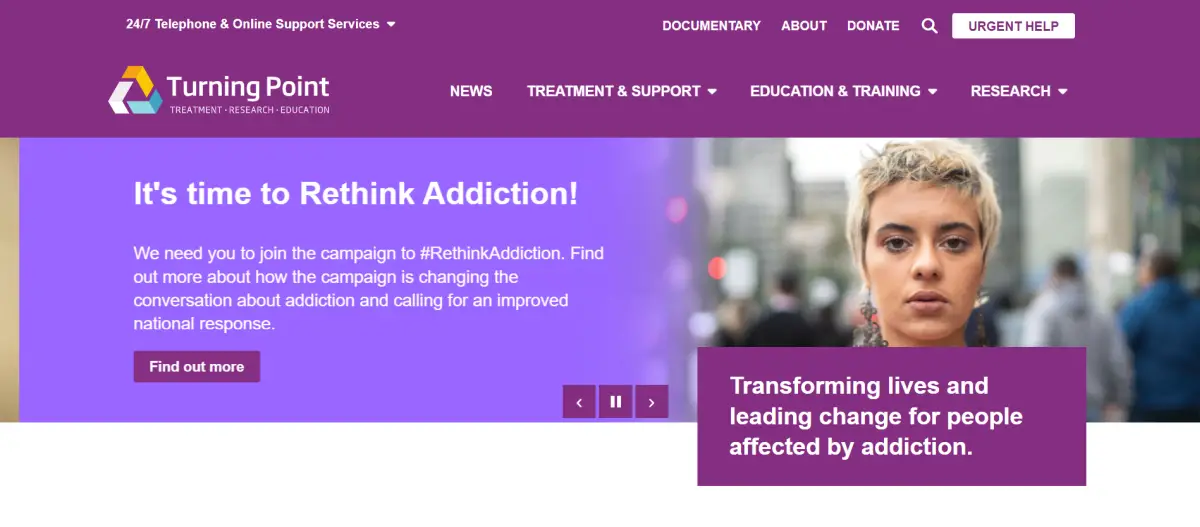The image size is (1200, 527).
Task: Pause the hero slideshow
Action: pyautogui.click(x=616, y=402)
